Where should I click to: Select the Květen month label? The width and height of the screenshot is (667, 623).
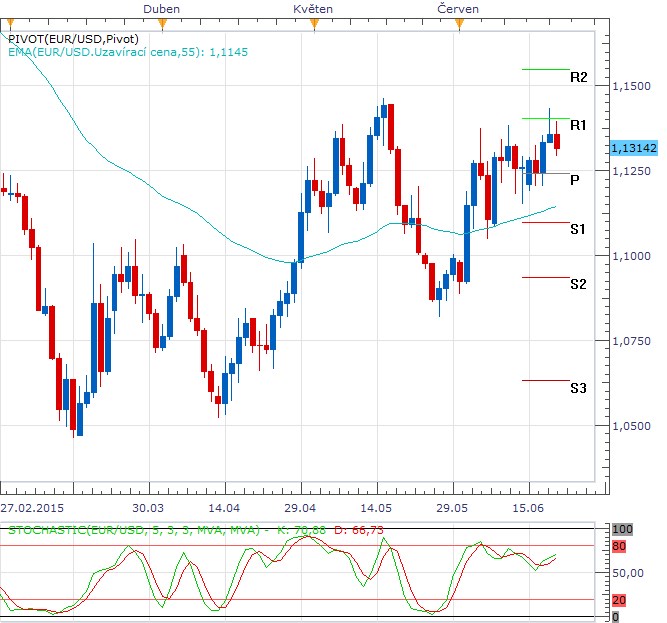click(x=313, y=9)
